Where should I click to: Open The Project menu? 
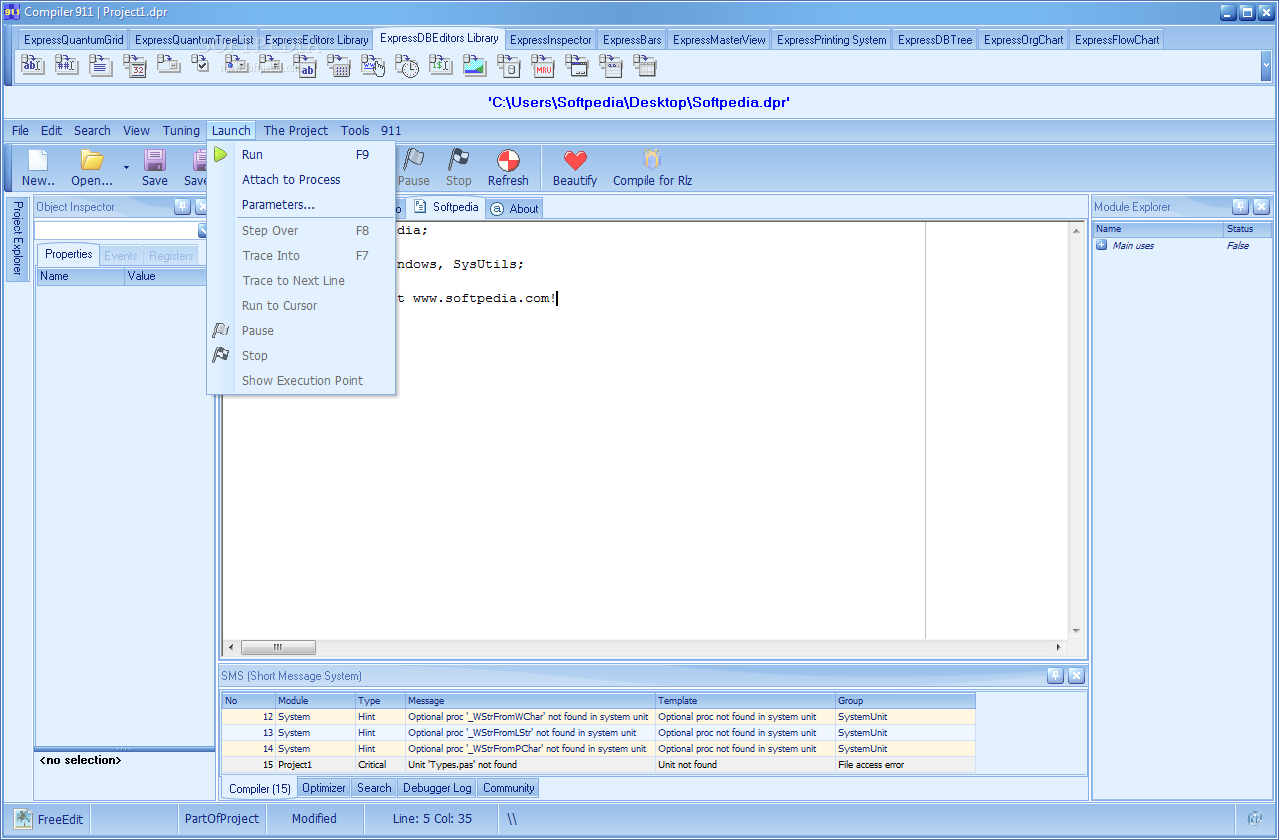tap(296, 130)
